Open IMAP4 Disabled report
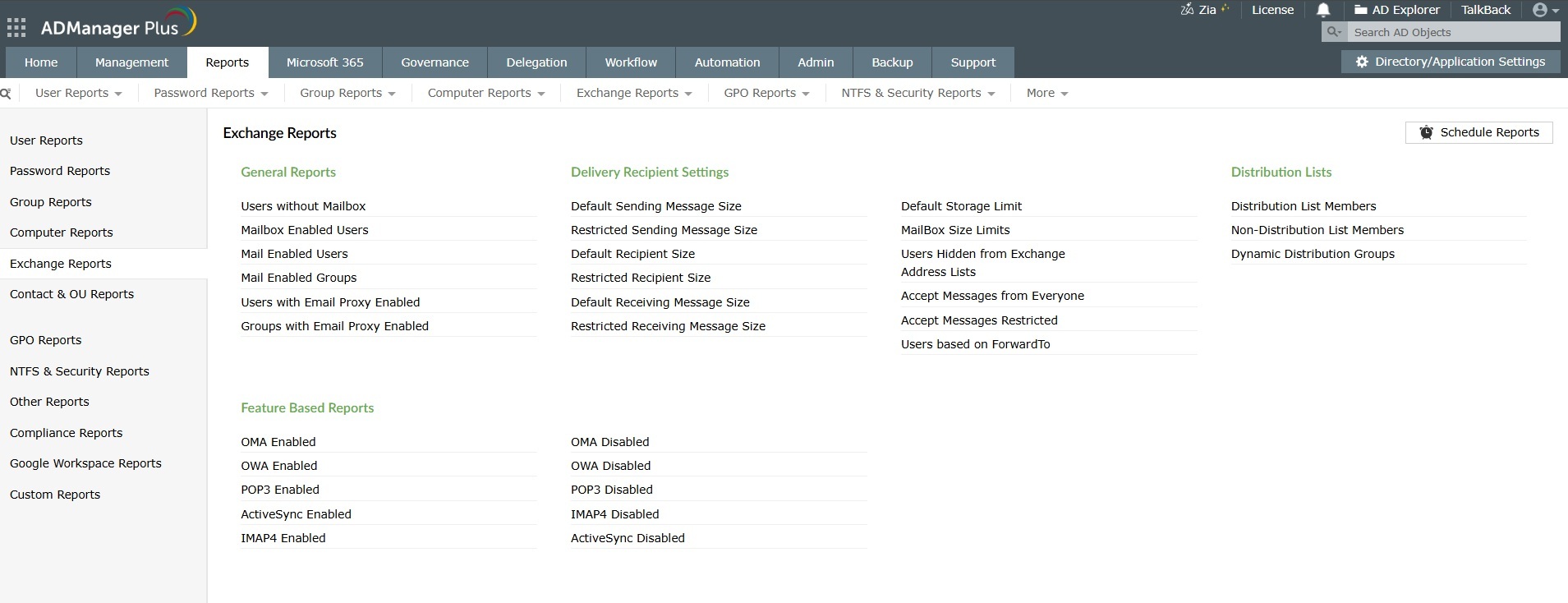 coord(615,514)
